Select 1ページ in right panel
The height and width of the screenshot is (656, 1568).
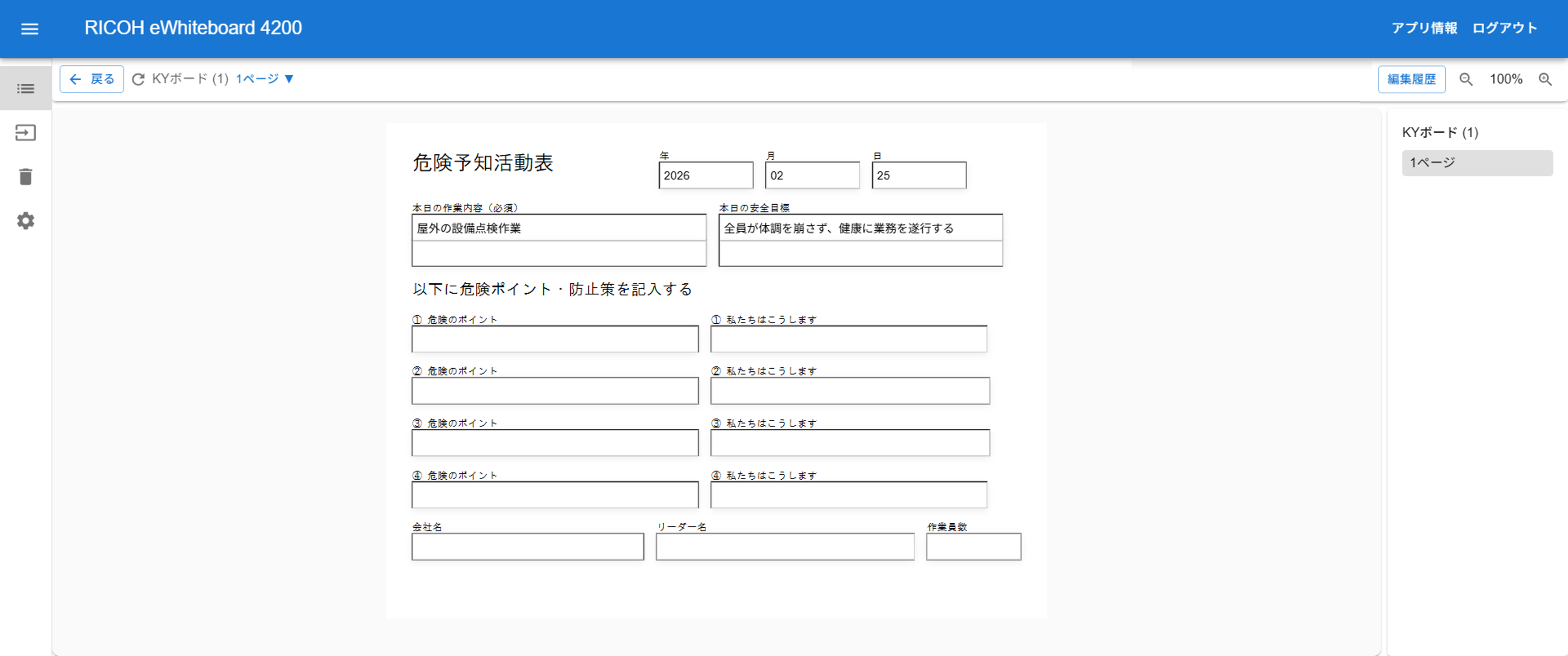[x=1477, y=163]
